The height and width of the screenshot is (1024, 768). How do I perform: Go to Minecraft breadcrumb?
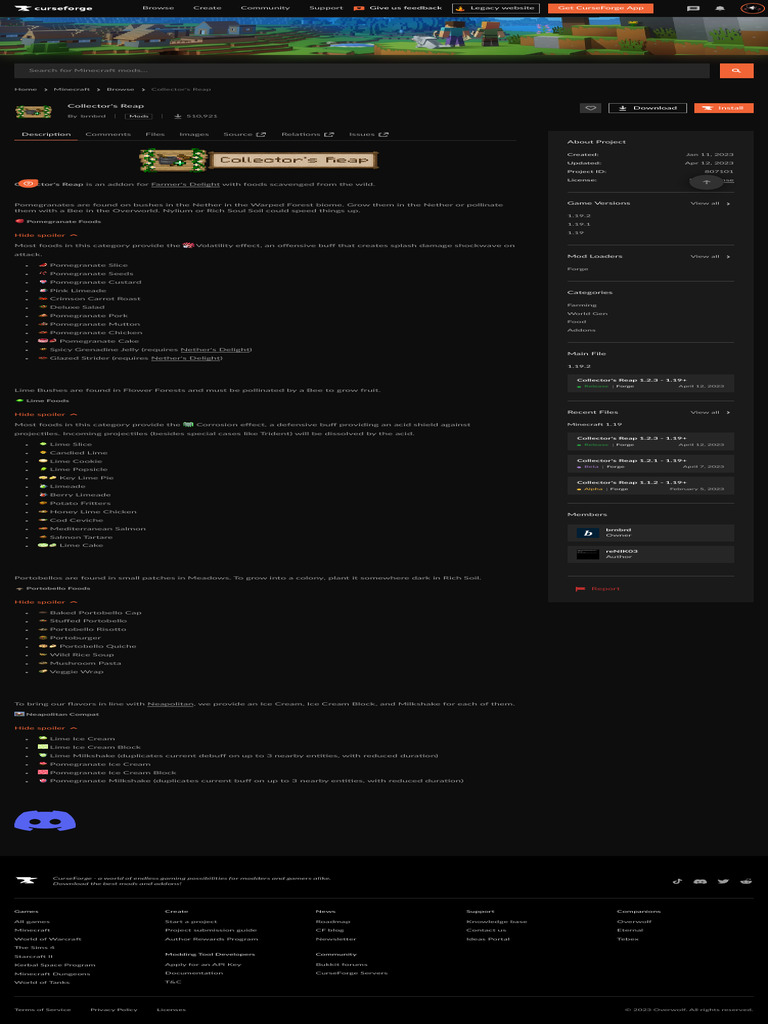click(x=72, y=89)
